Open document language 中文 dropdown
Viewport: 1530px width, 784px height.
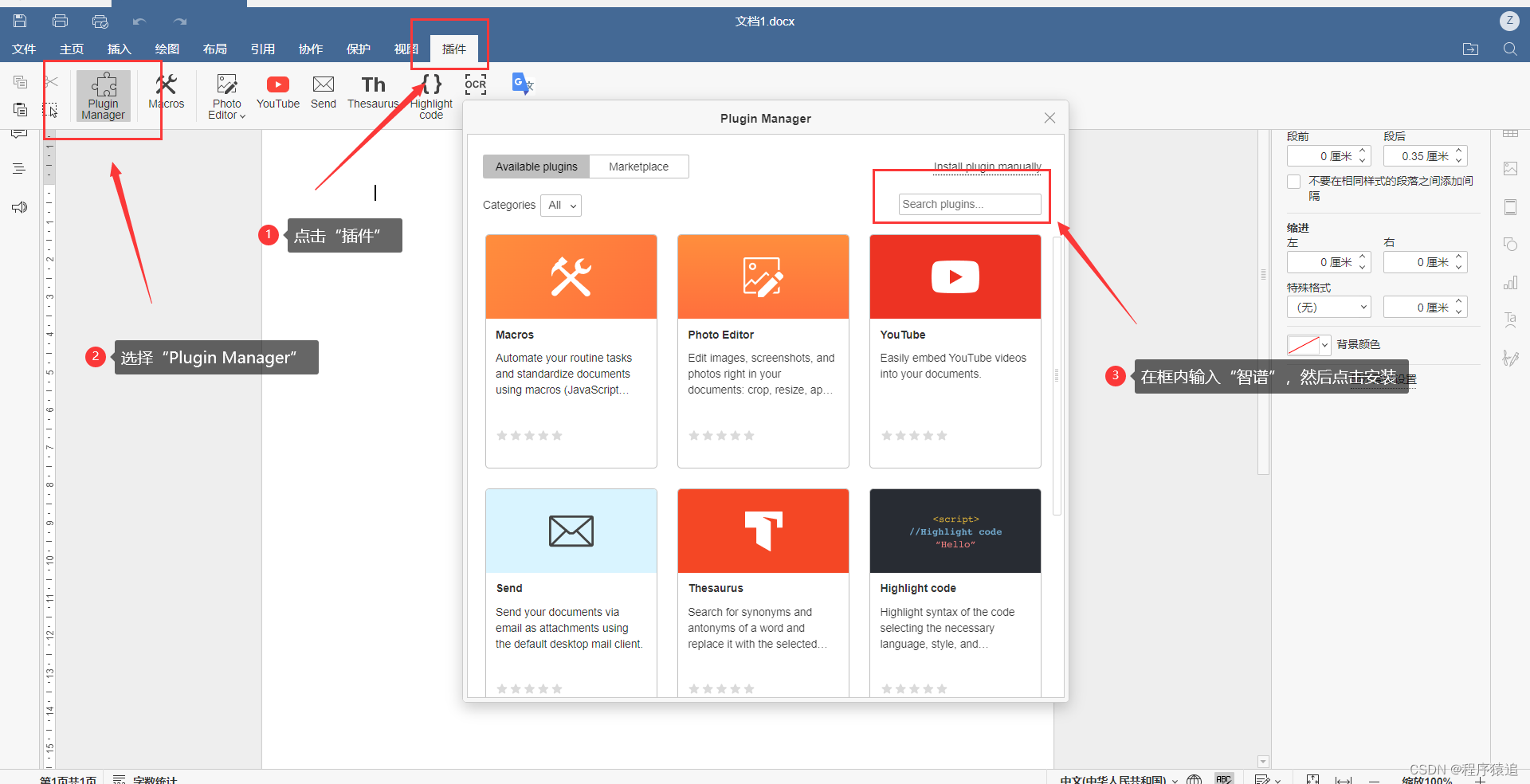coord(1119,779)
